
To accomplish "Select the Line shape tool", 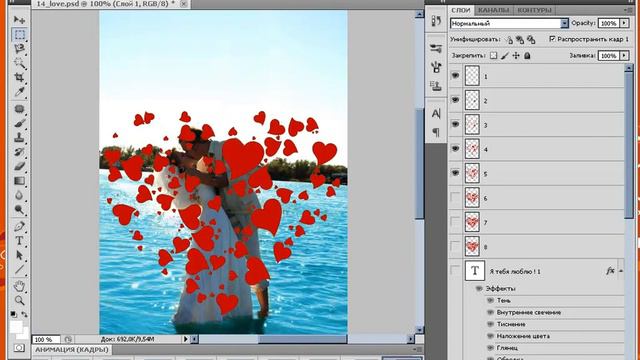I will (x=19, y=269).
